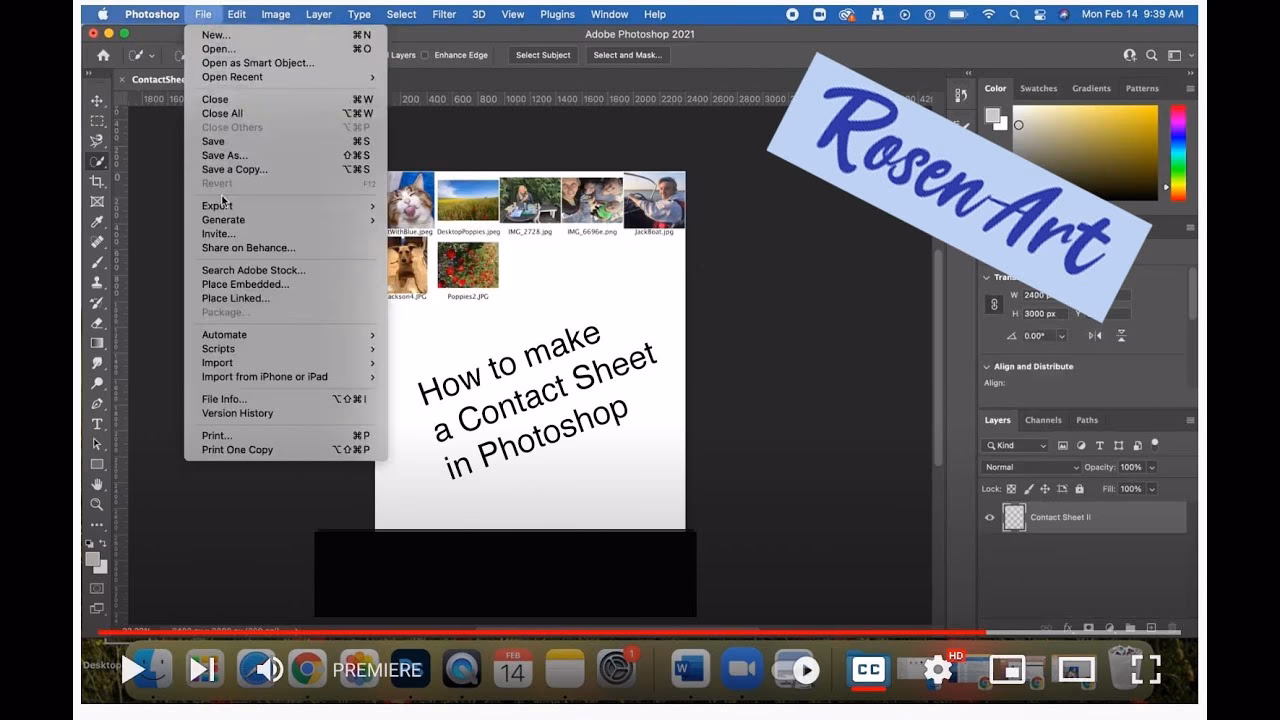Open Photoshop Home screen icon

(x=103, y=55)
